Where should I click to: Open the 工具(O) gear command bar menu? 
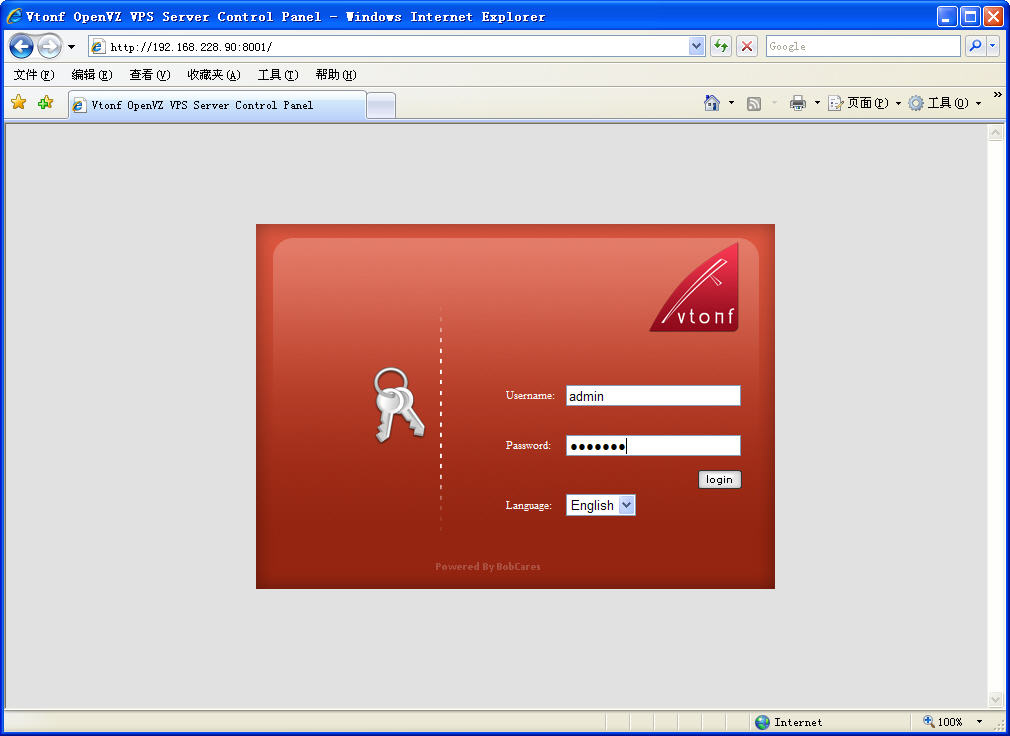[x=944, y=103]
